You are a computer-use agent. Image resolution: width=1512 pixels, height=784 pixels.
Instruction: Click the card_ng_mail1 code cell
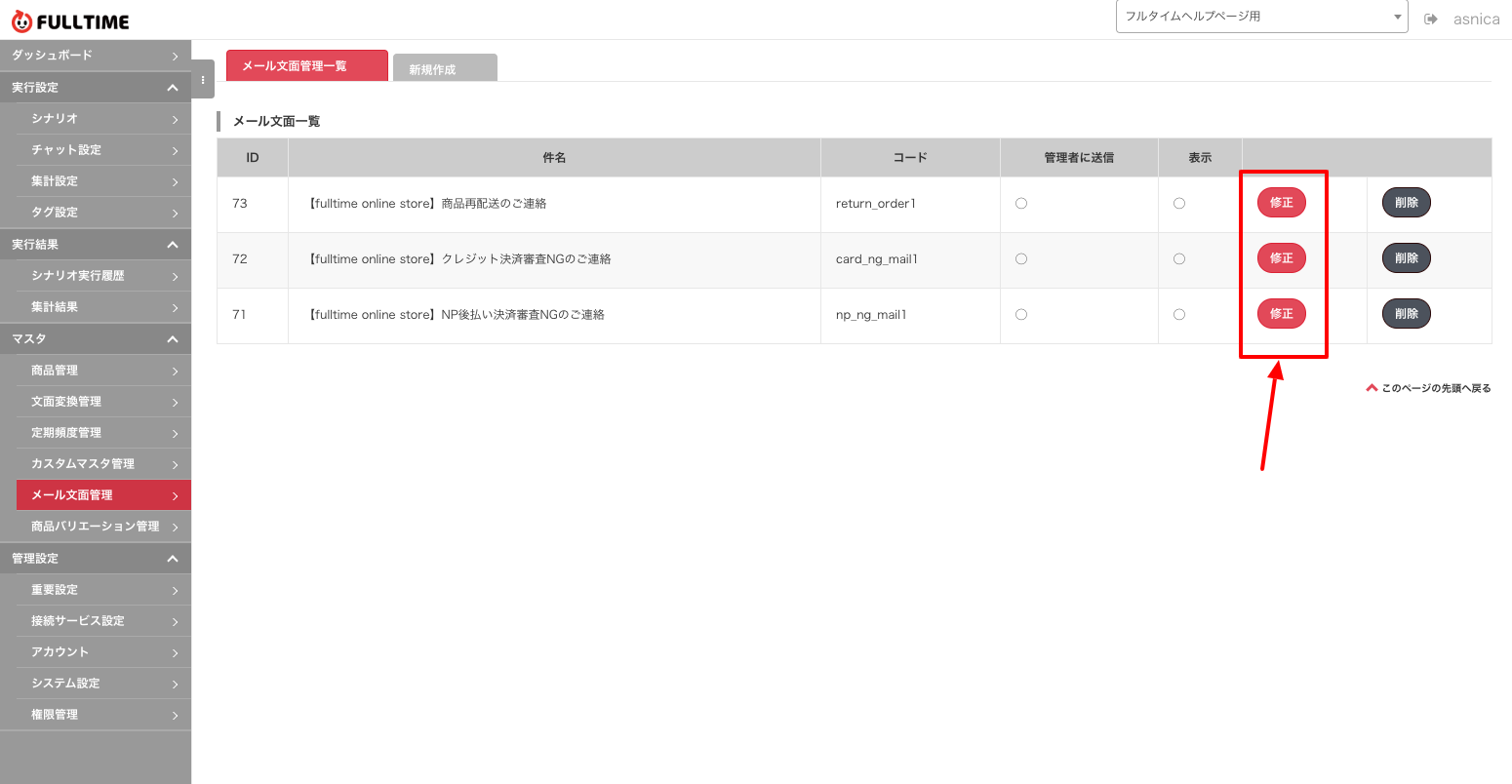tap(910, 259)
